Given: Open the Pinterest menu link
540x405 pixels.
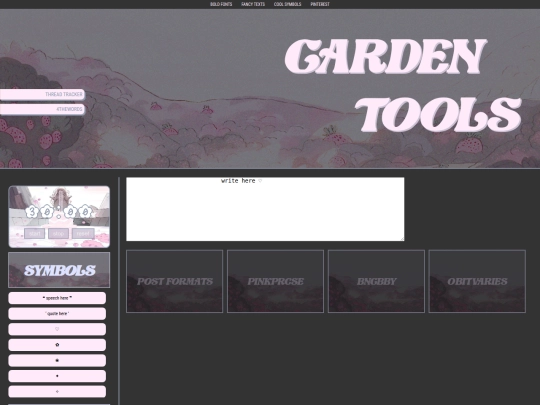Looking at the screenshot, I should click(320, 4).
